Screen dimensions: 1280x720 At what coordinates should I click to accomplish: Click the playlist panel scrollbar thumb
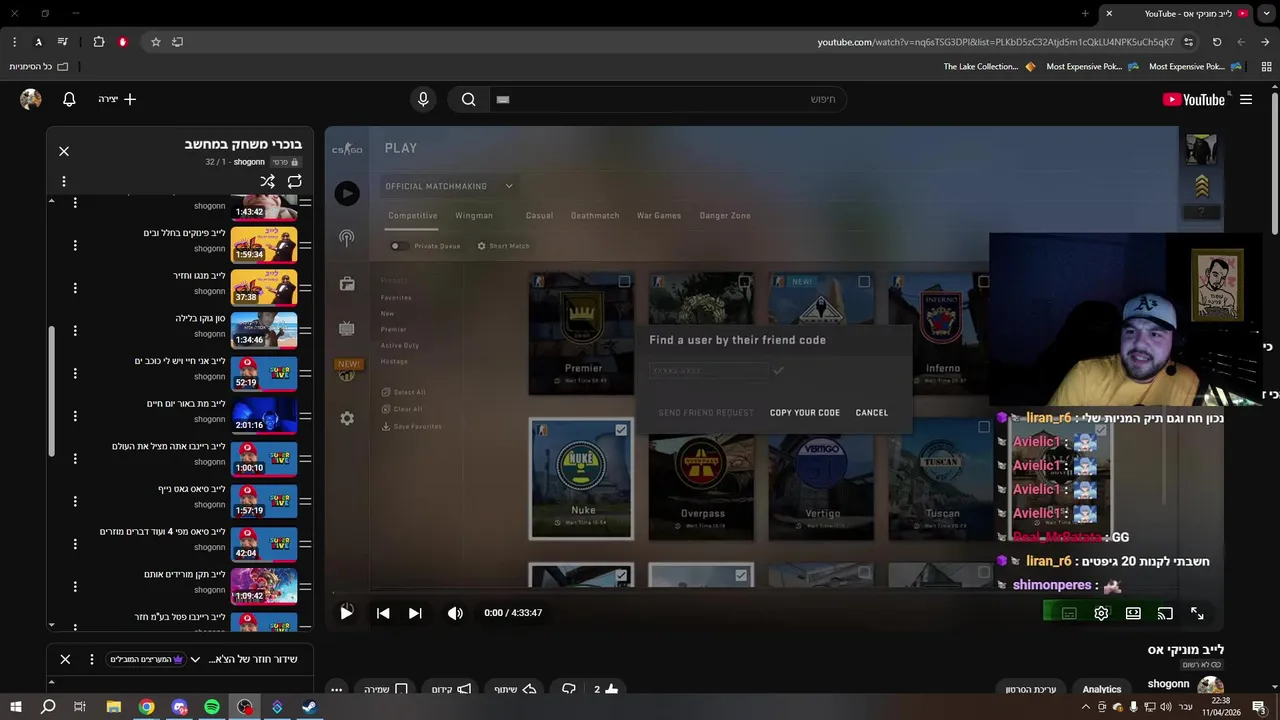pos(52,390)
